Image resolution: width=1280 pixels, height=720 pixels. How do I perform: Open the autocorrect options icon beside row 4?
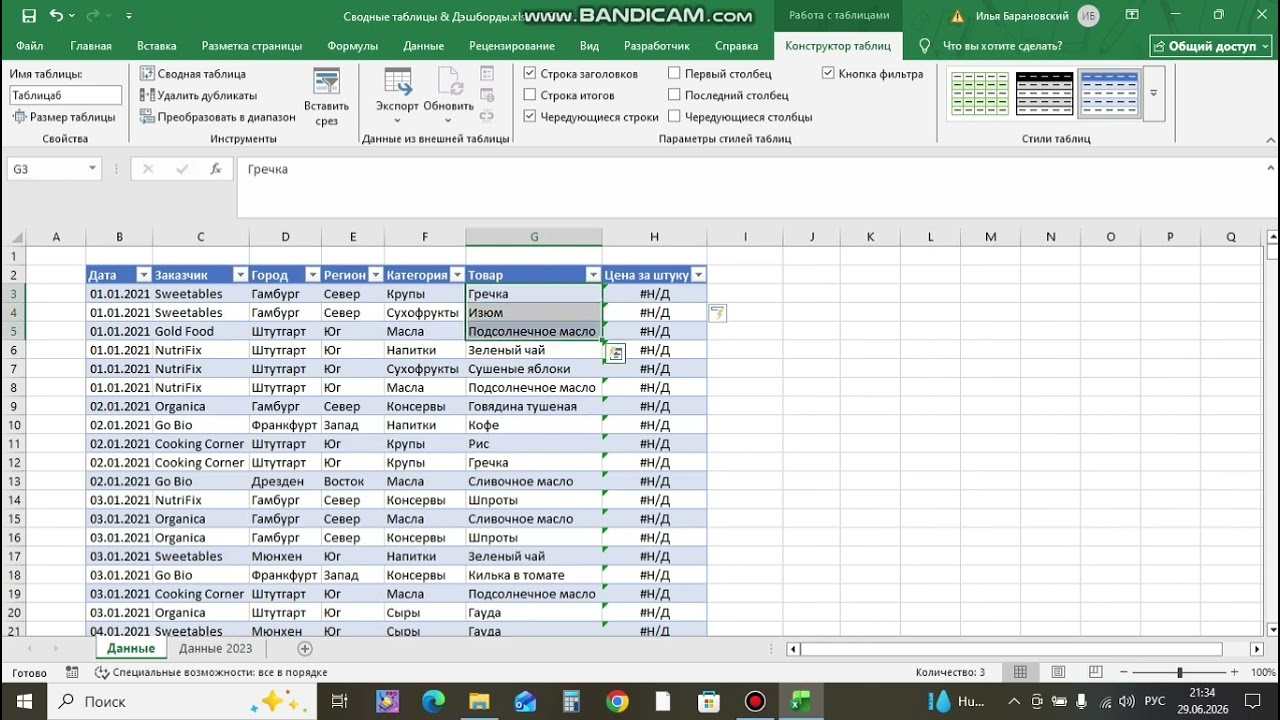717,313
